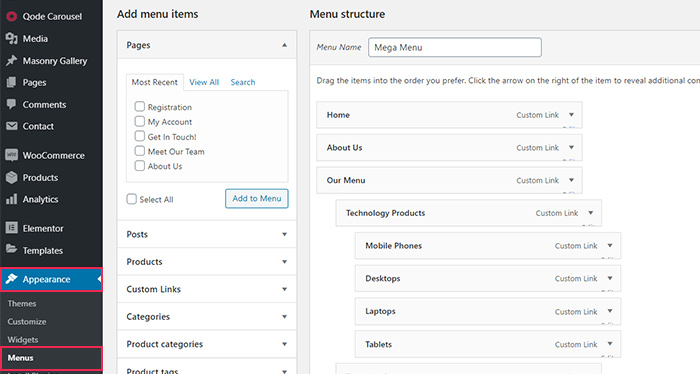Screen dimensions: 700x374
Task: Open WooCommerce from the sidebar
Action: 54,155
